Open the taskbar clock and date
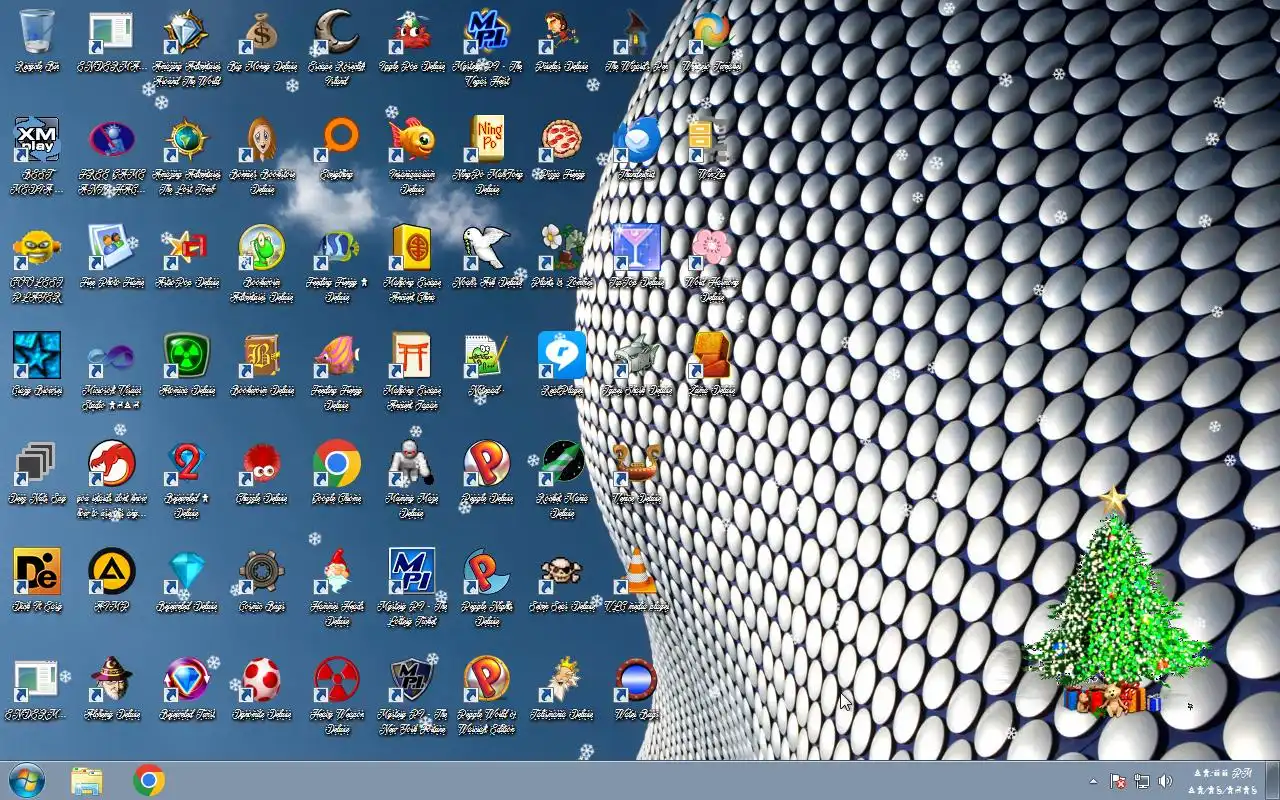This screenshot has width=1280, height=800. [x=1222, y=781]
